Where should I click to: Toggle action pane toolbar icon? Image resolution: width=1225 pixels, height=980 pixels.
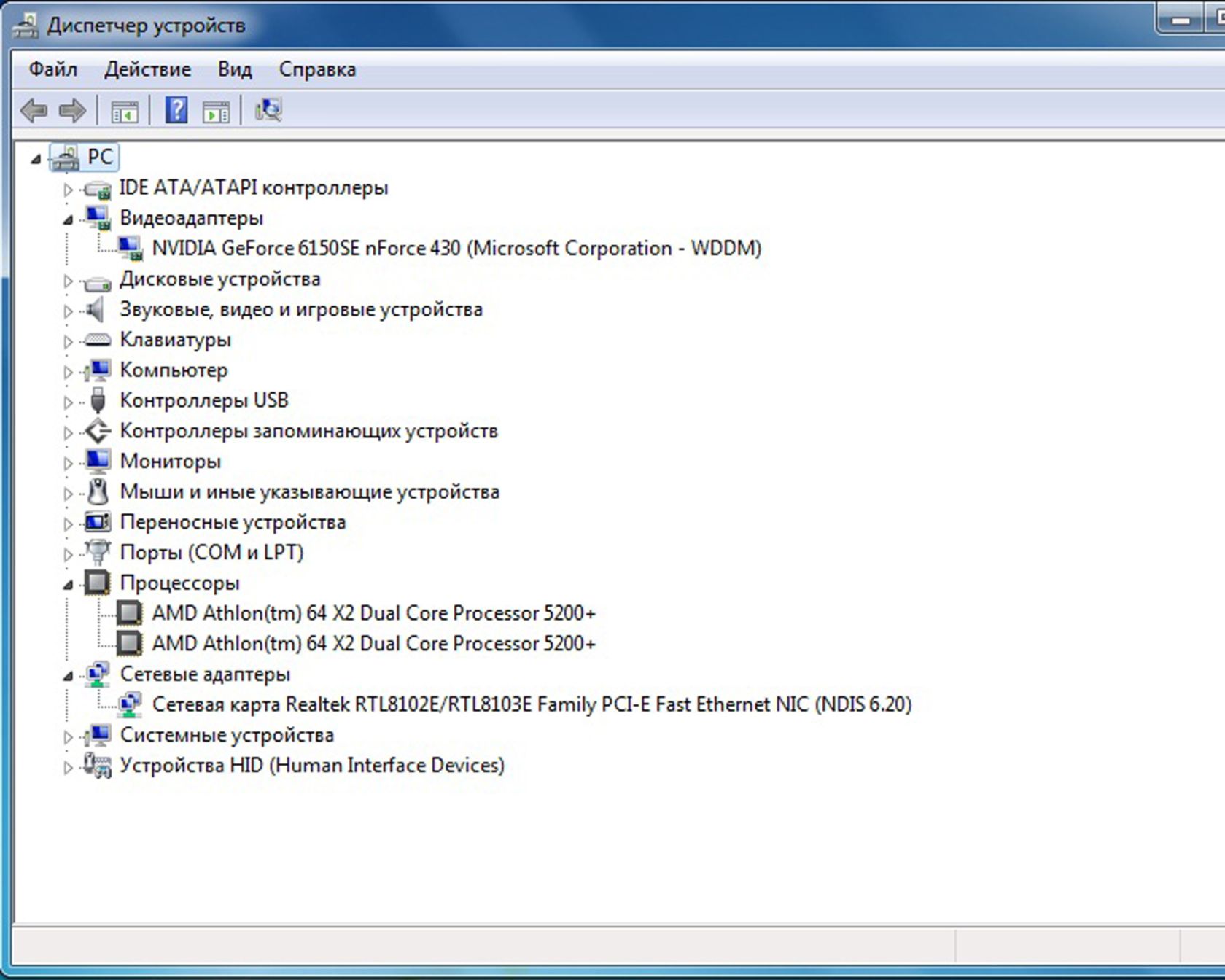[x=216, y=111]
